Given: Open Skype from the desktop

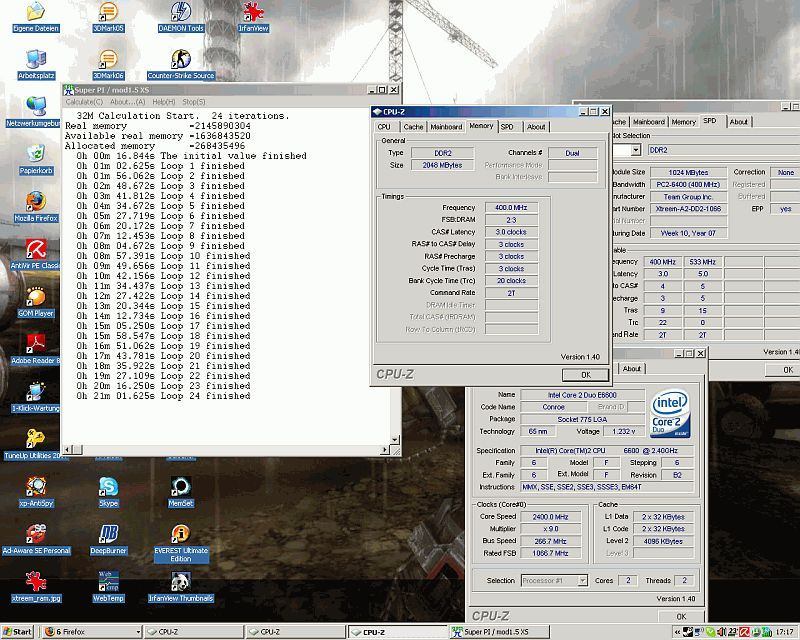Looking at the screenshot, I should (108, 491).
